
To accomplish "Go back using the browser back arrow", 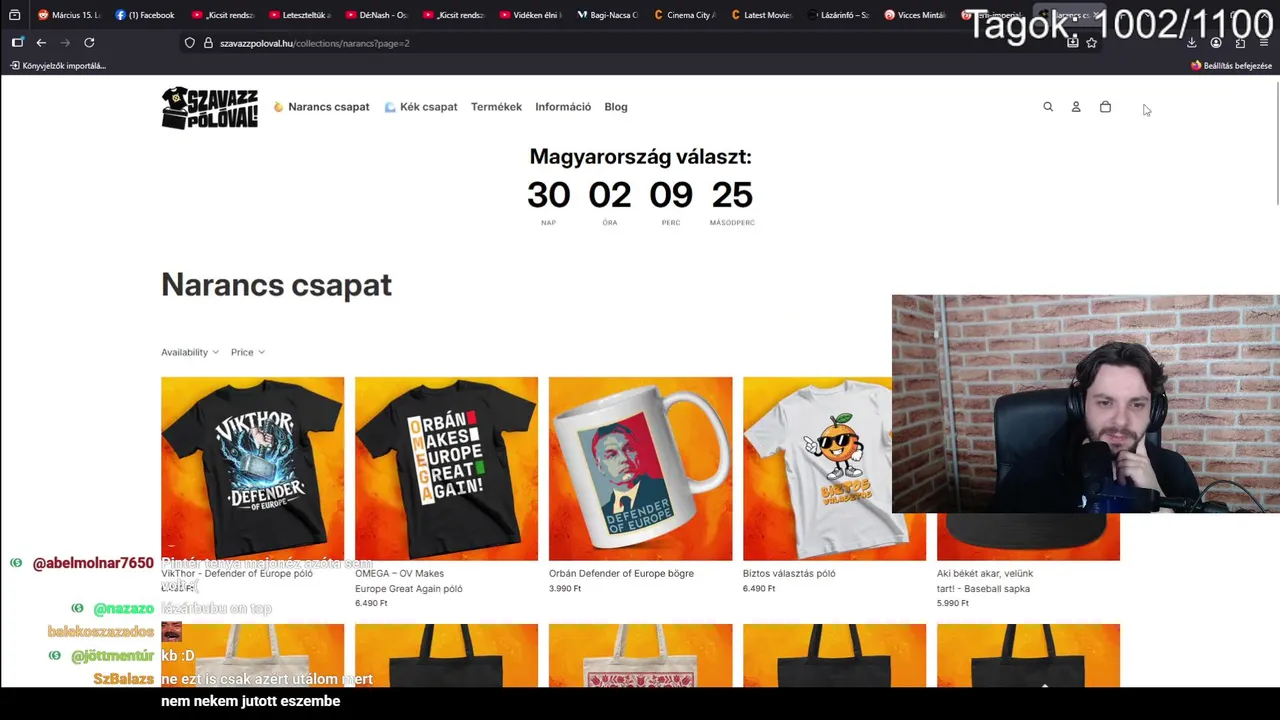I will pyautogui.click(x=41, y=43).
